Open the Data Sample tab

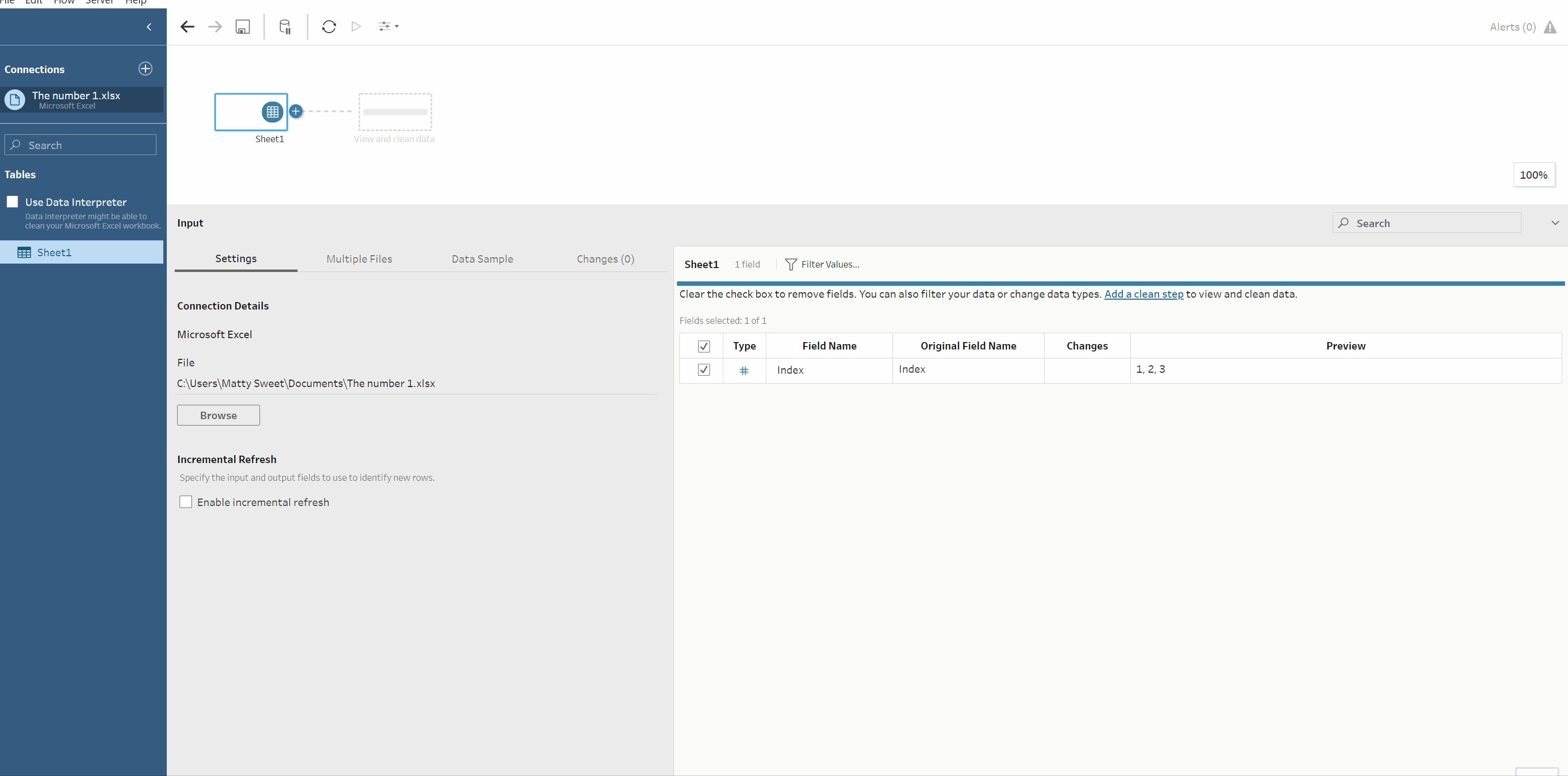click(x=482, y=259)
